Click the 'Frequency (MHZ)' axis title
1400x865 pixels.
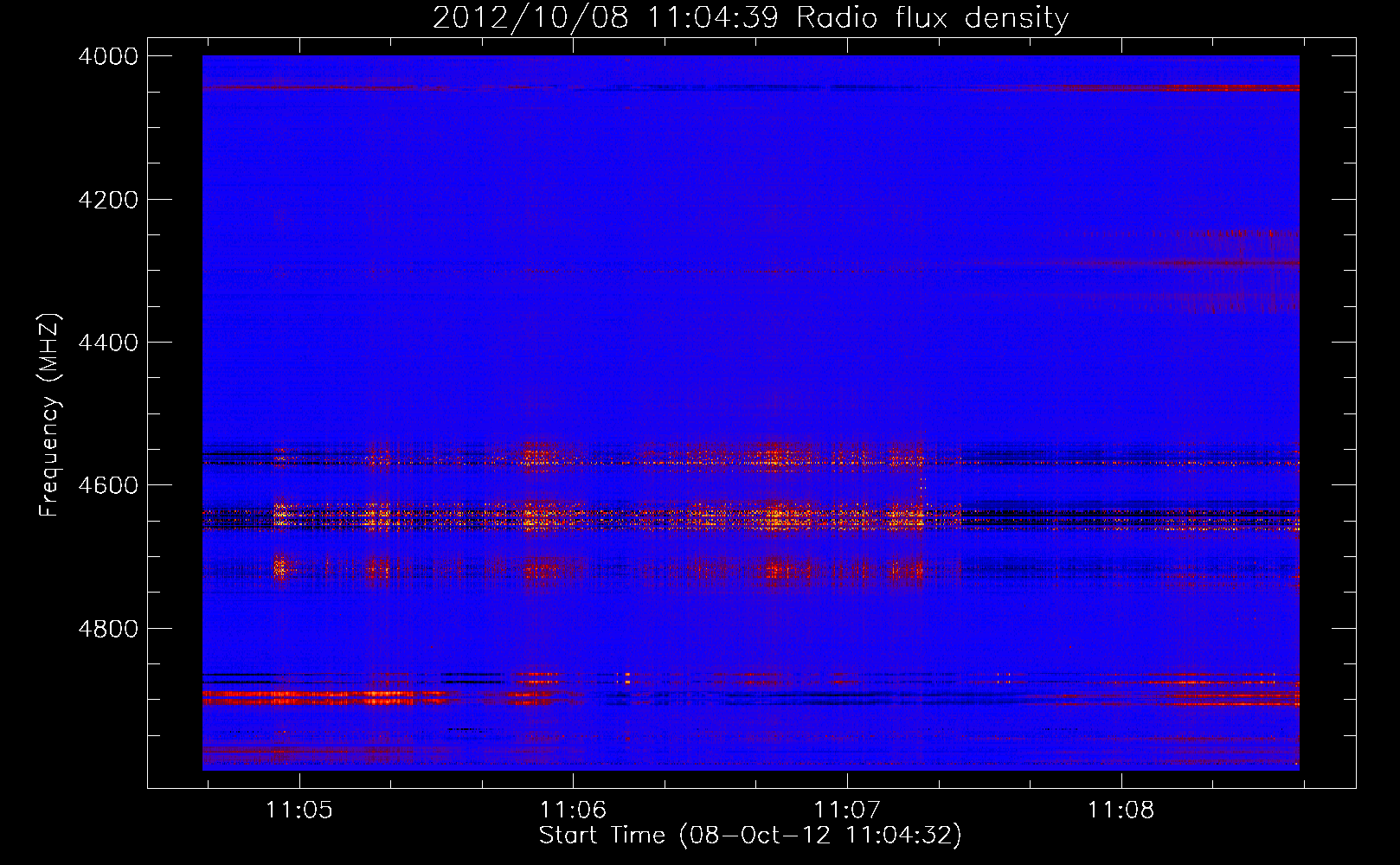[50, 415]
